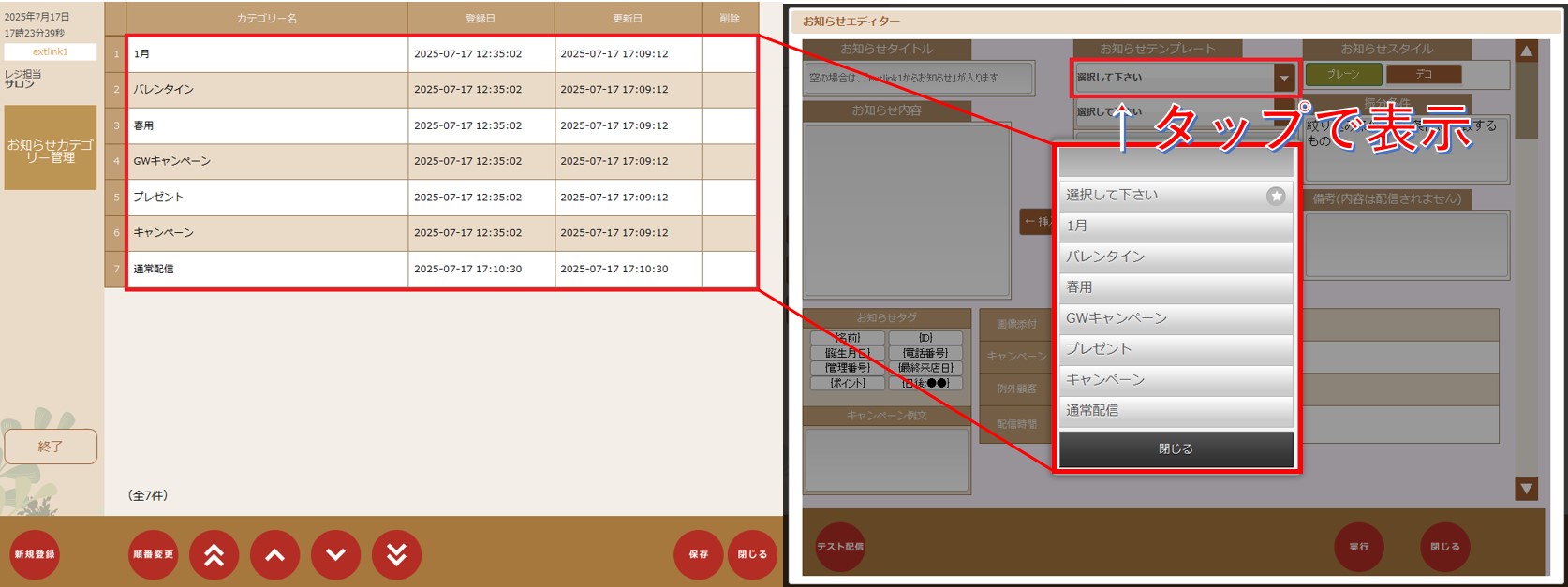Click the お知らせタイトル input field
Screen dimensions: 1568x587
(x=919, y=78)
